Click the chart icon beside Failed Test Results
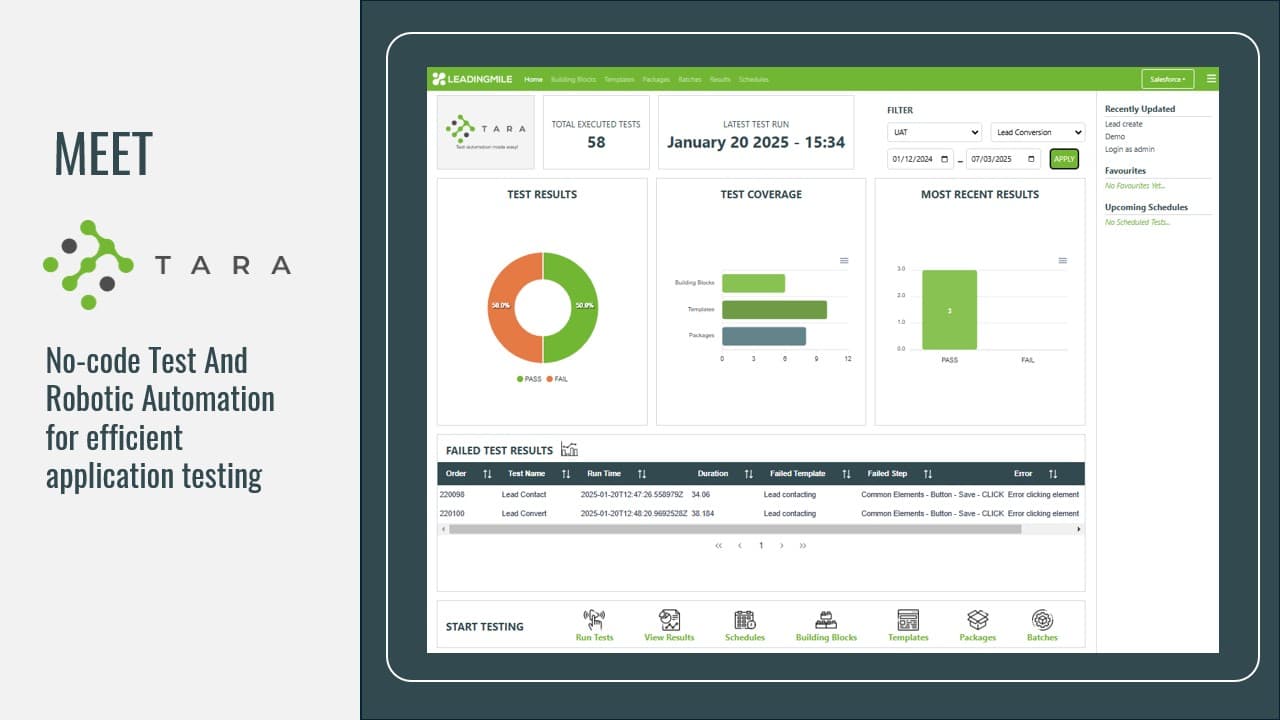Viewport: 1280px width, 720px height. [569, 449]
